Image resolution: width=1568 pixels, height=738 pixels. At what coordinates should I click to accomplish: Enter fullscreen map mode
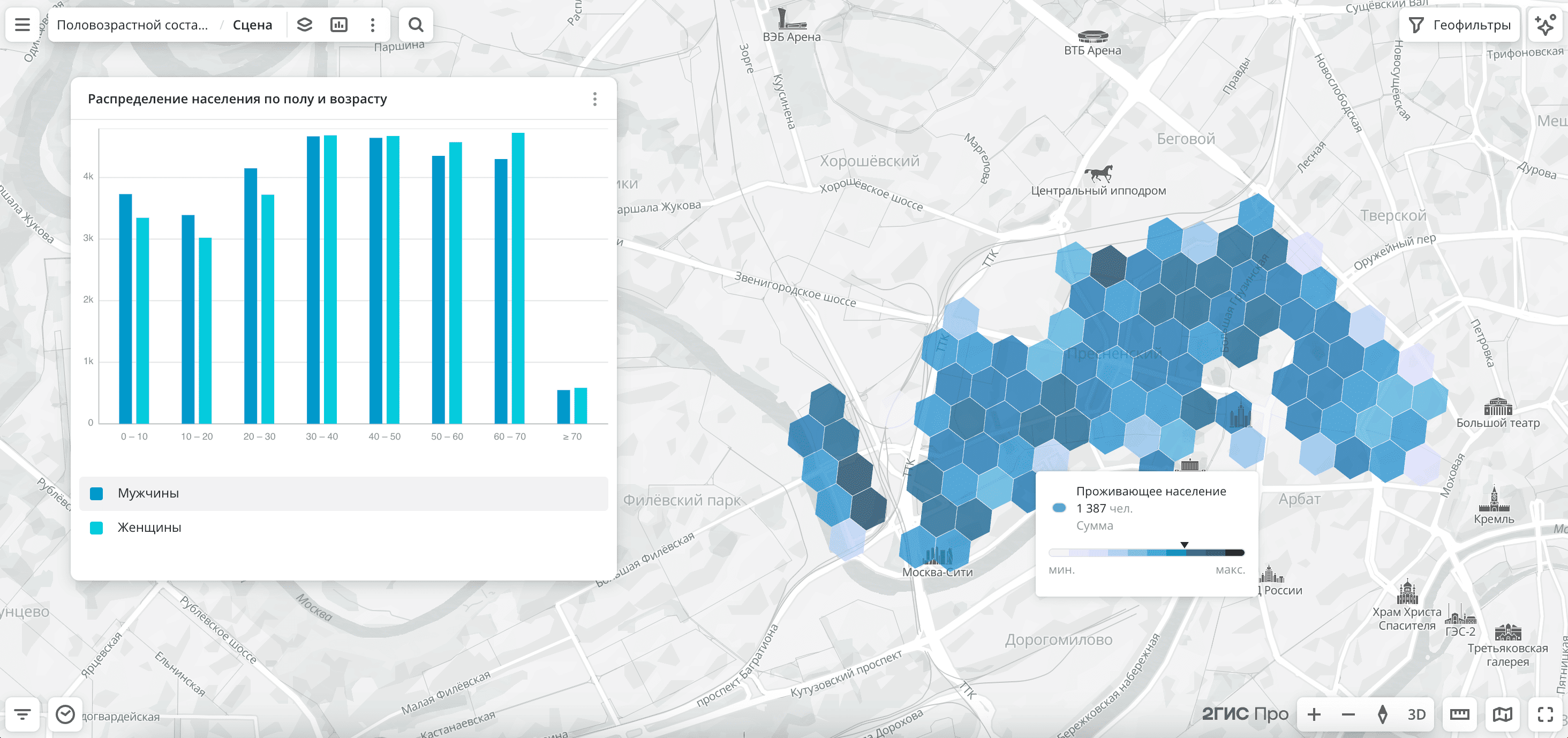(x=1545, y=714)
